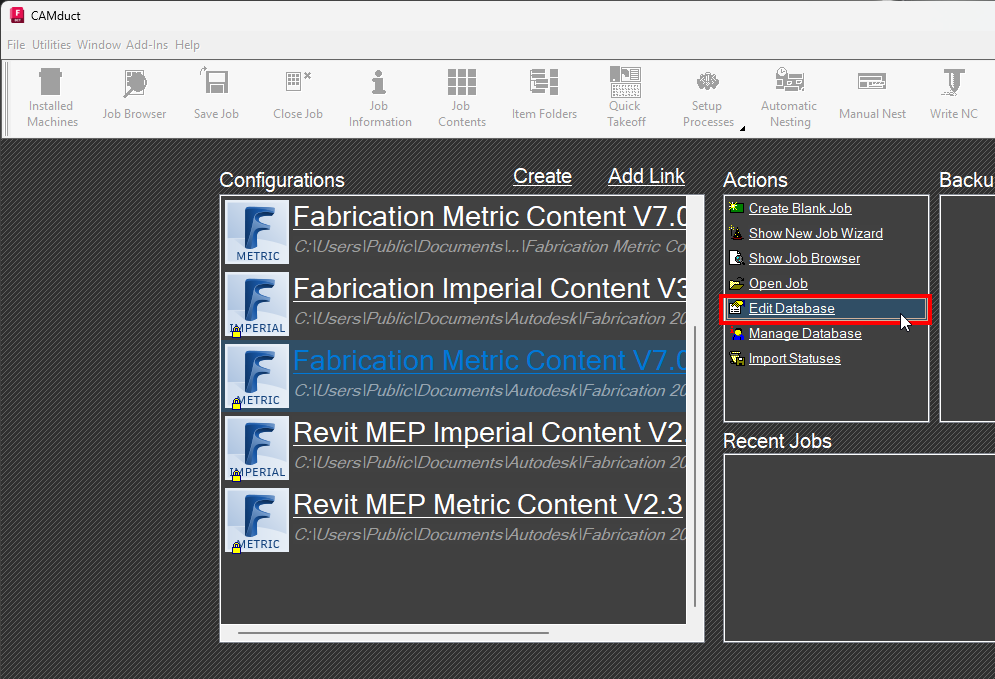This screenshot has width=995, height=679.
Task: Open the Add-Ins menu
Action: pyautogui.click(x=147, y=44)
